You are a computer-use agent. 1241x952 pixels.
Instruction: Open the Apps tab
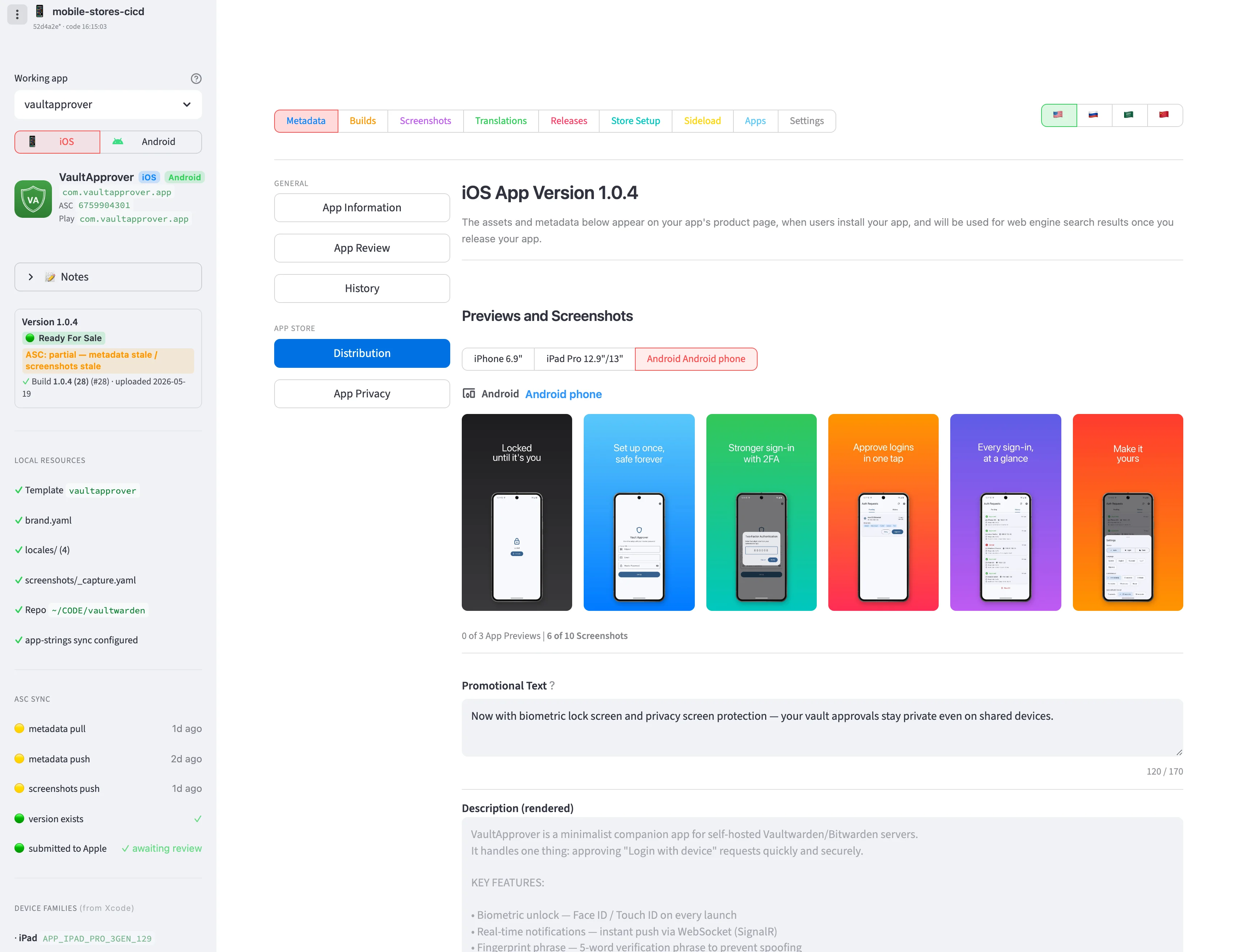[755, 121]
